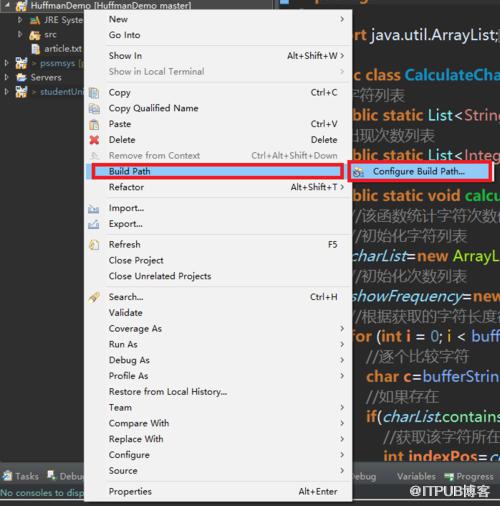Click showFrequency=new code line
The image size is (500, 506).
[426, 297]
